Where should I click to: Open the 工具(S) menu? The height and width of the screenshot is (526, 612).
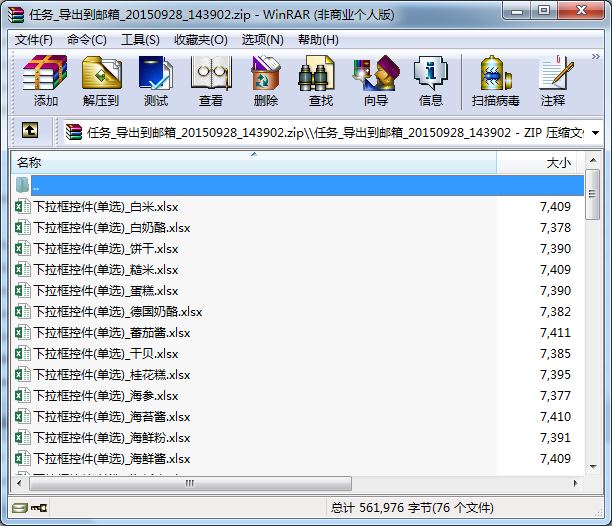(x=140, y=40)
